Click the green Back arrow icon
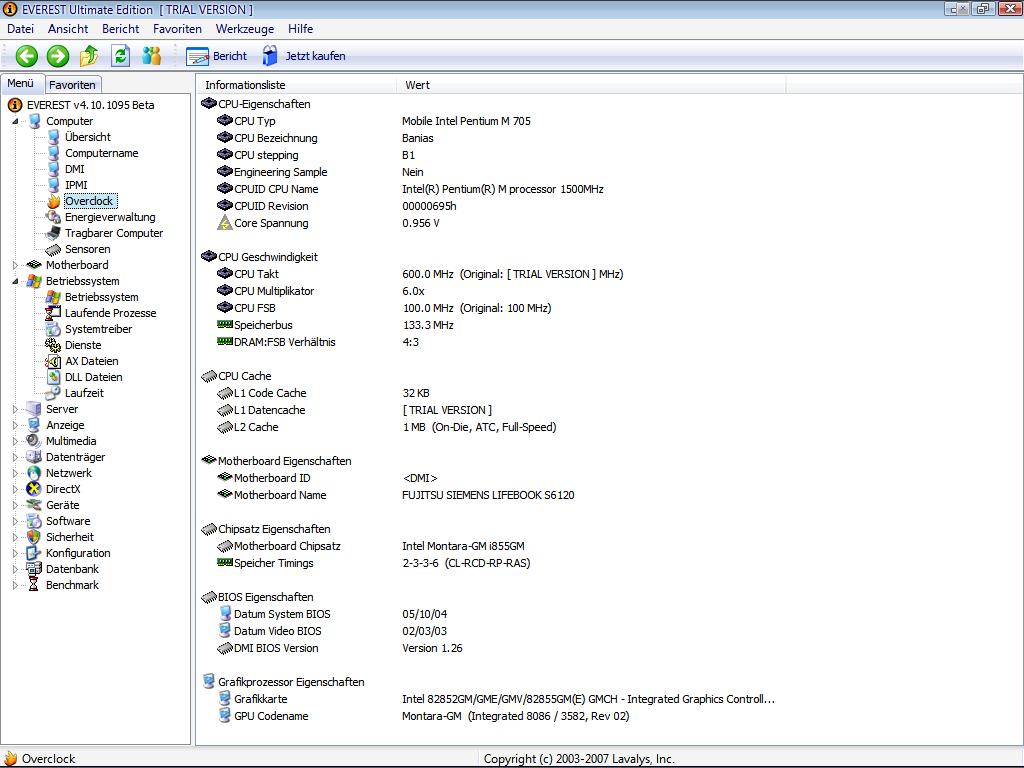The height and width of the screenshot is (768, 1024). coord(27,56)
